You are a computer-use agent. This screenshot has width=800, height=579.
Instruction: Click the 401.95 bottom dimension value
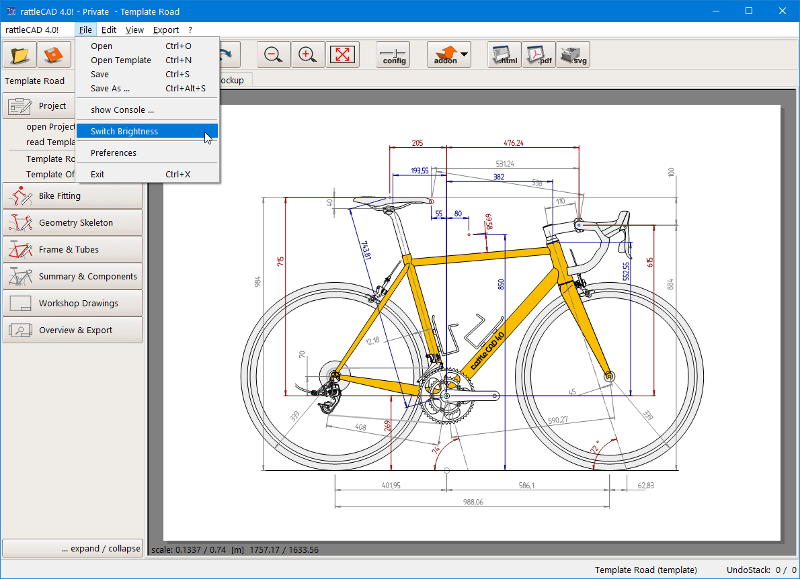click(x=391, y=485)
